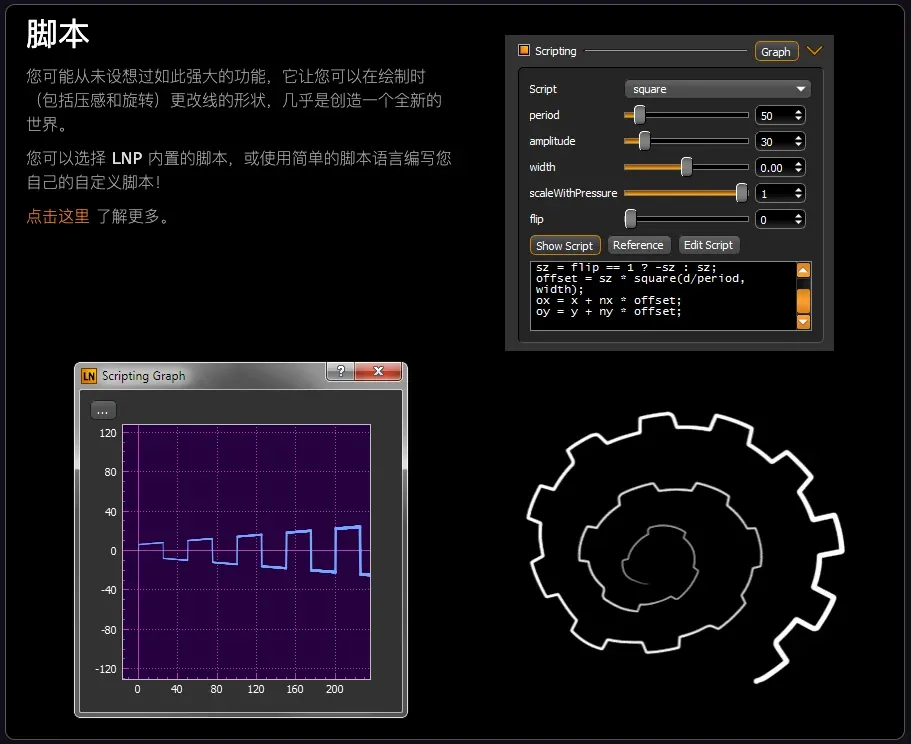Image resolution: width=911 pixels, height=744 pixels.
Task: Click the 'Script' label in Scripting panel
Action: [543, 89]
